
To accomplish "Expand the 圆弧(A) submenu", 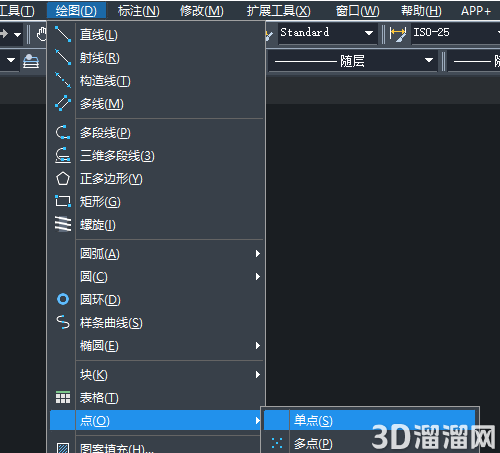I will point(157,254).
